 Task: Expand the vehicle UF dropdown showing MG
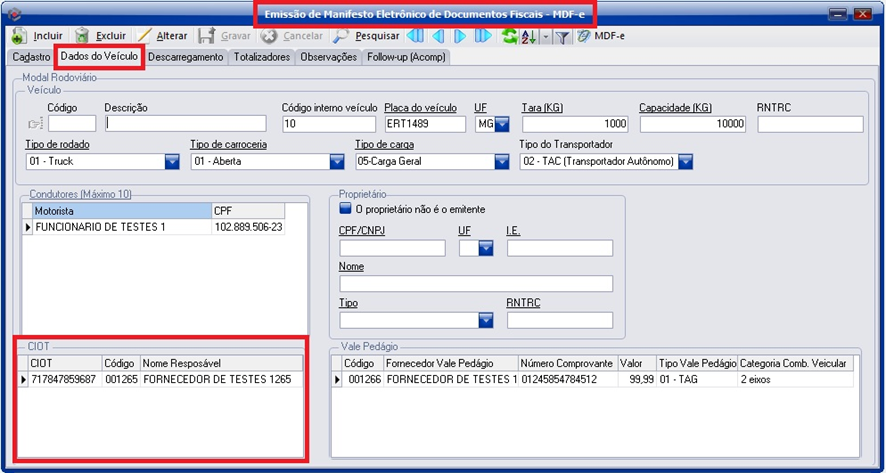pos(502,124)
